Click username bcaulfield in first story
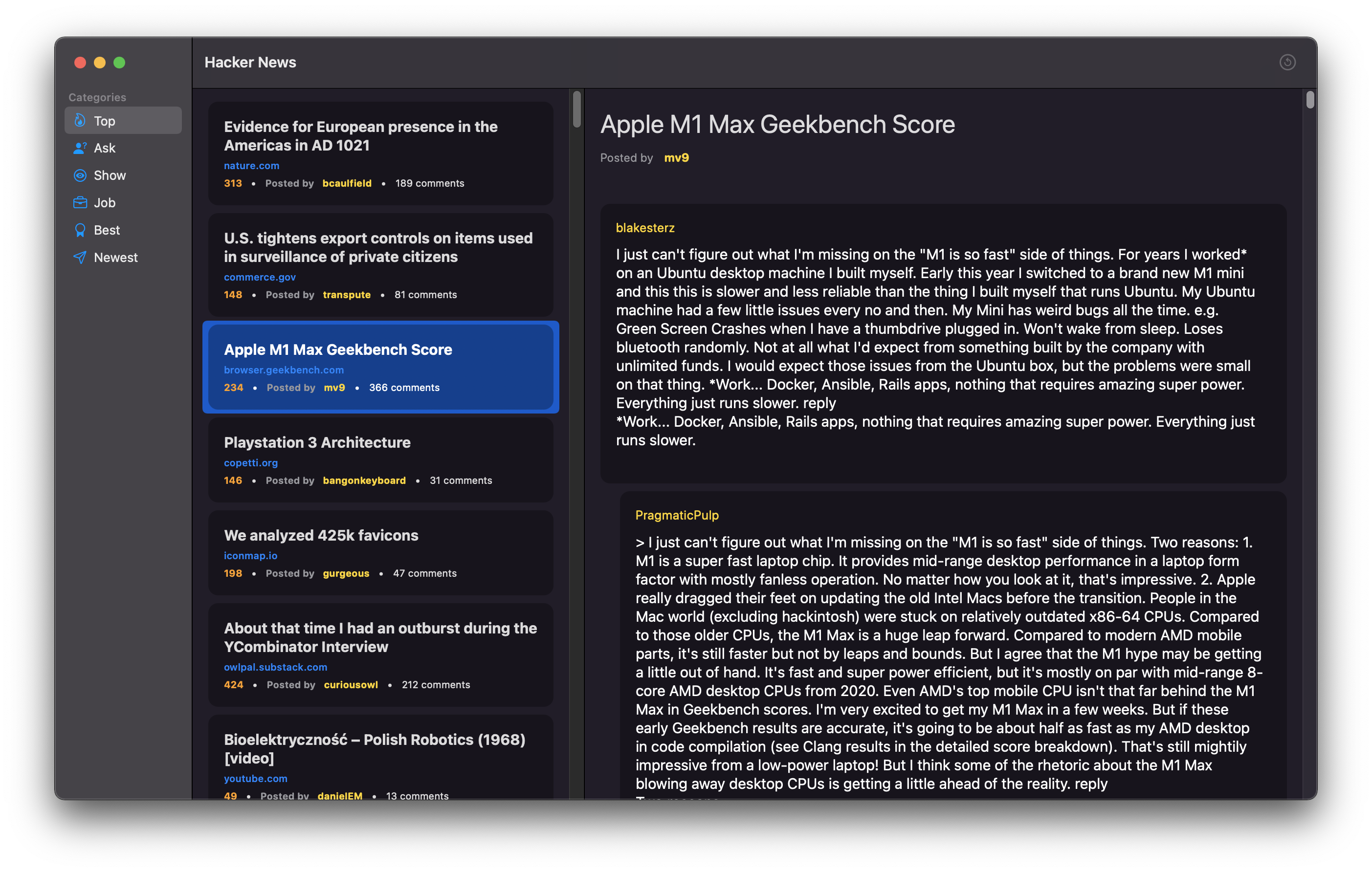The width and height of the screenshot is (1372, 872). click(346, 183)
